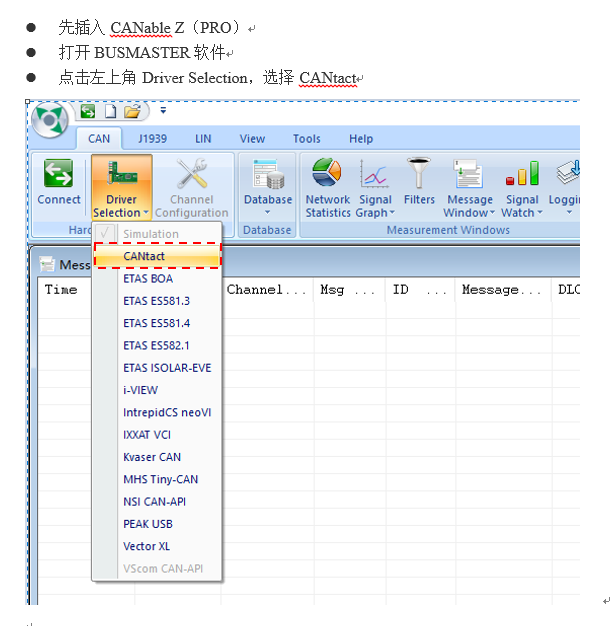Click the Channel Configuration tools icon

coord(192,173)
